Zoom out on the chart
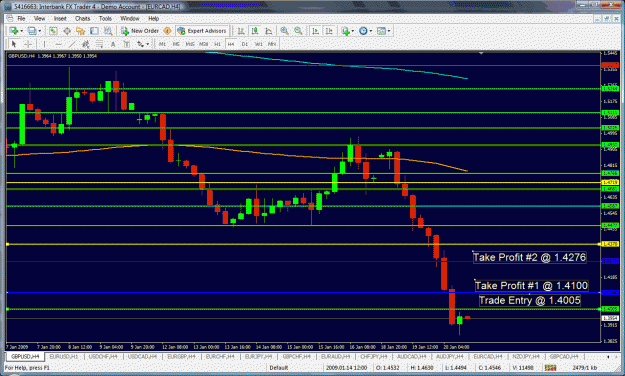 298,31
